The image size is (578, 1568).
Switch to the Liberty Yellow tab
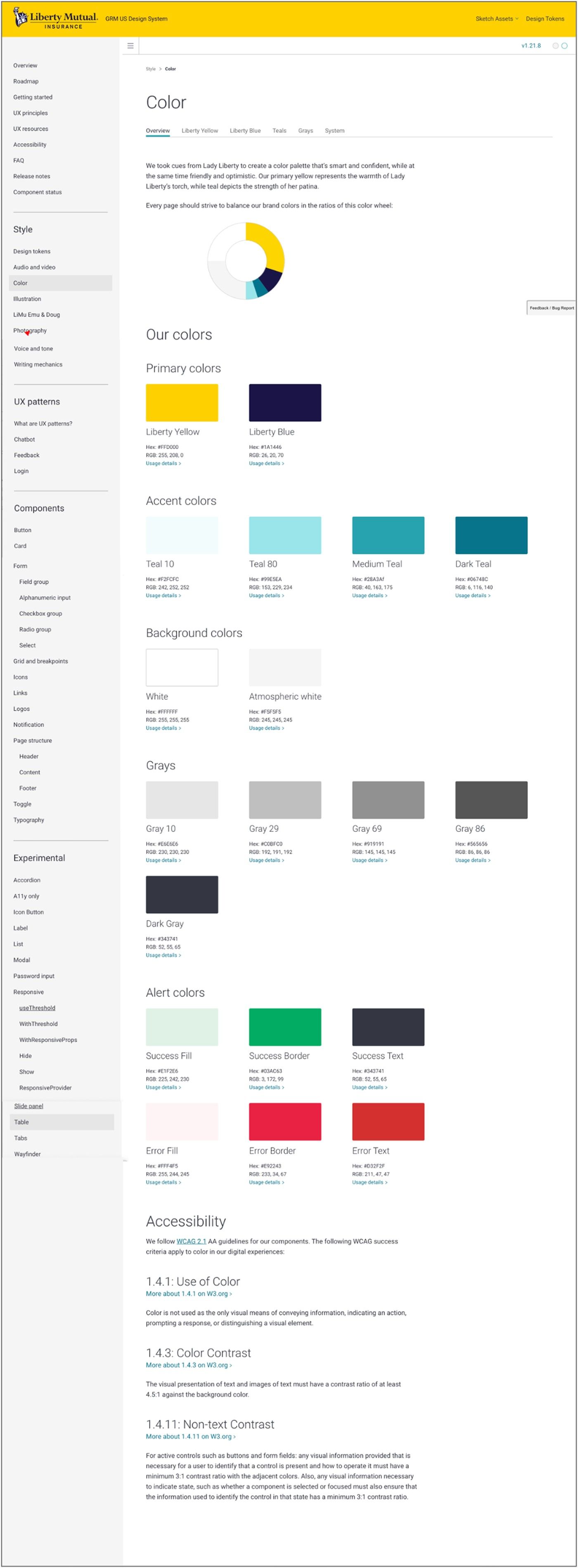click(200, 131)
